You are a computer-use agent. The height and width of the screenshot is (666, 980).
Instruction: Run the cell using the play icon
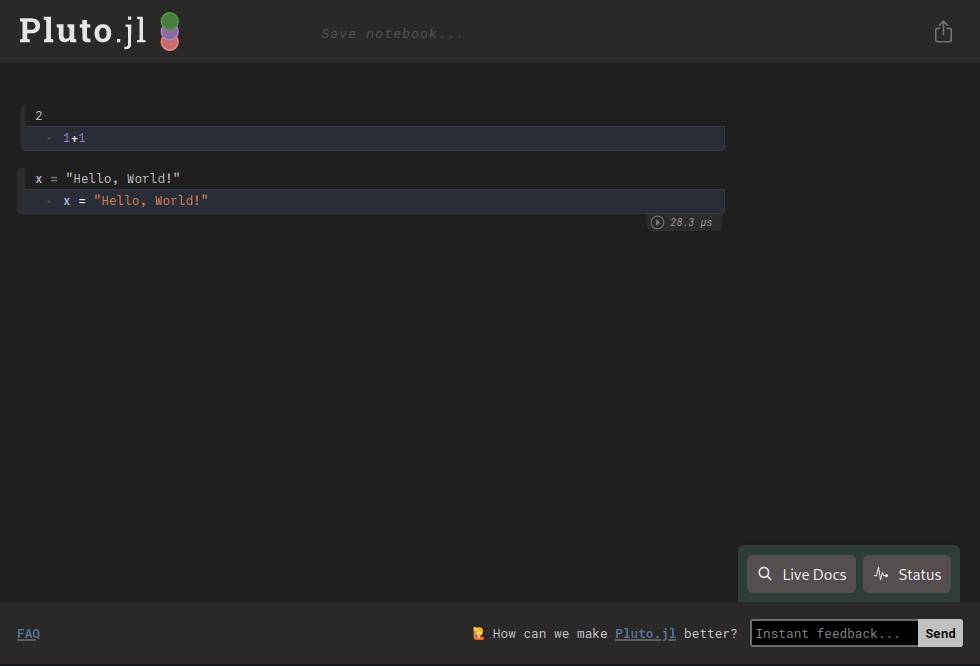pyautogui.click(x=657, y=222)
